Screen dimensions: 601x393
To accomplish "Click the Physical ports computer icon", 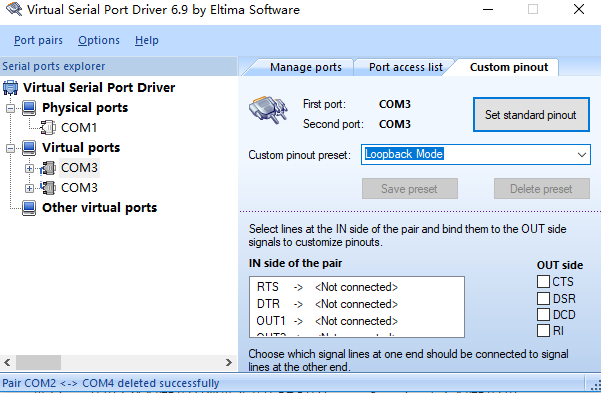I will click(x=29, y=108).
